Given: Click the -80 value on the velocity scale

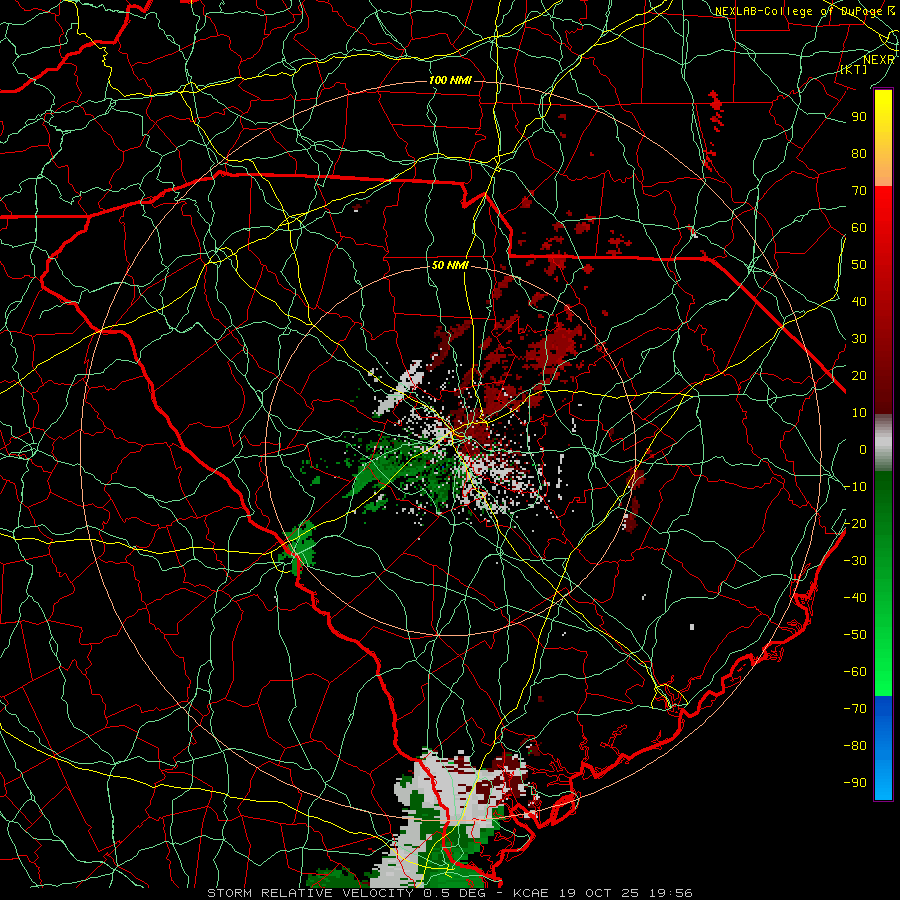Looking at the screenshot, I should (x=855, y=746).
